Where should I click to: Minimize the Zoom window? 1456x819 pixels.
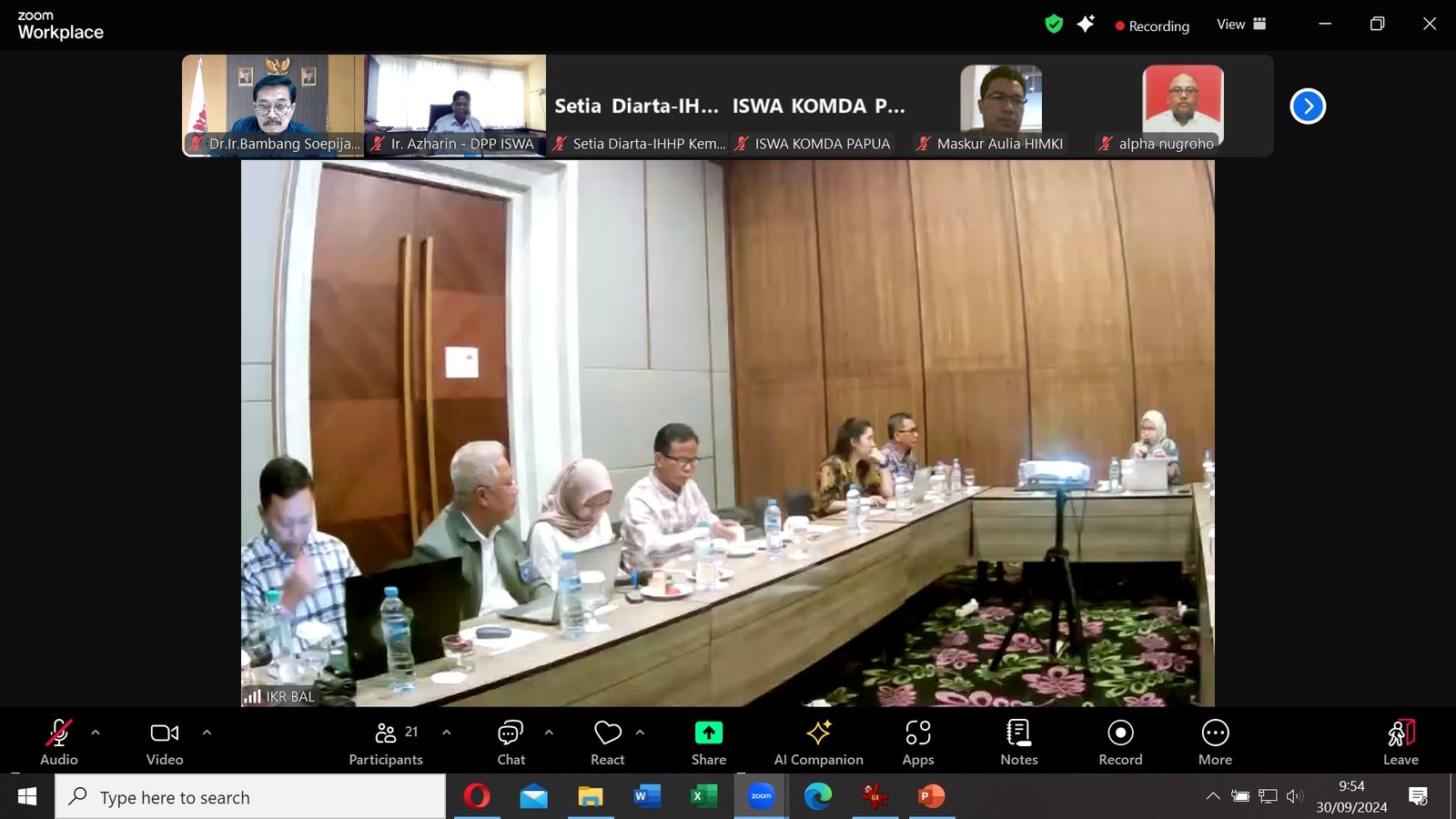(x=1325, y=24)
